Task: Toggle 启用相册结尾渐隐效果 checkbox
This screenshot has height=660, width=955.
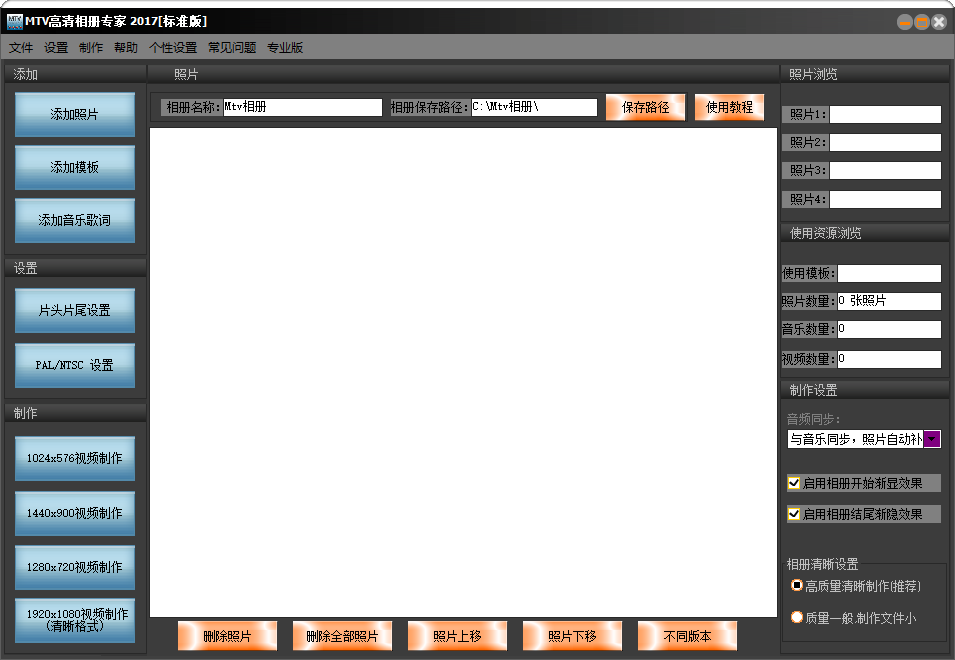Action: (794, 514)
